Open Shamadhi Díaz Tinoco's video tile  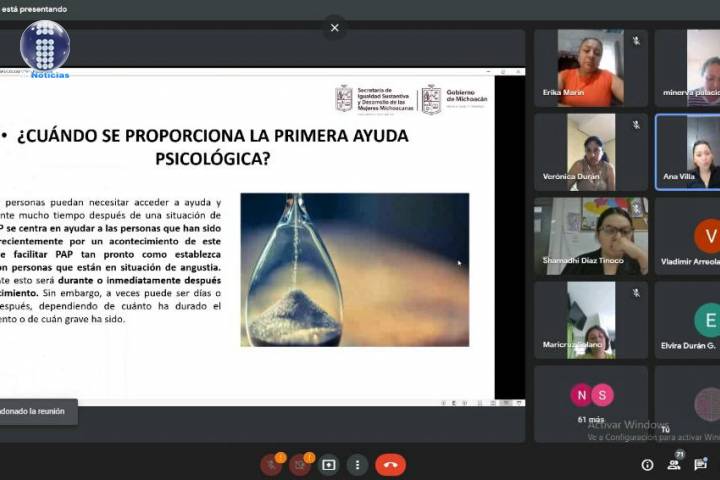point(590,236)
